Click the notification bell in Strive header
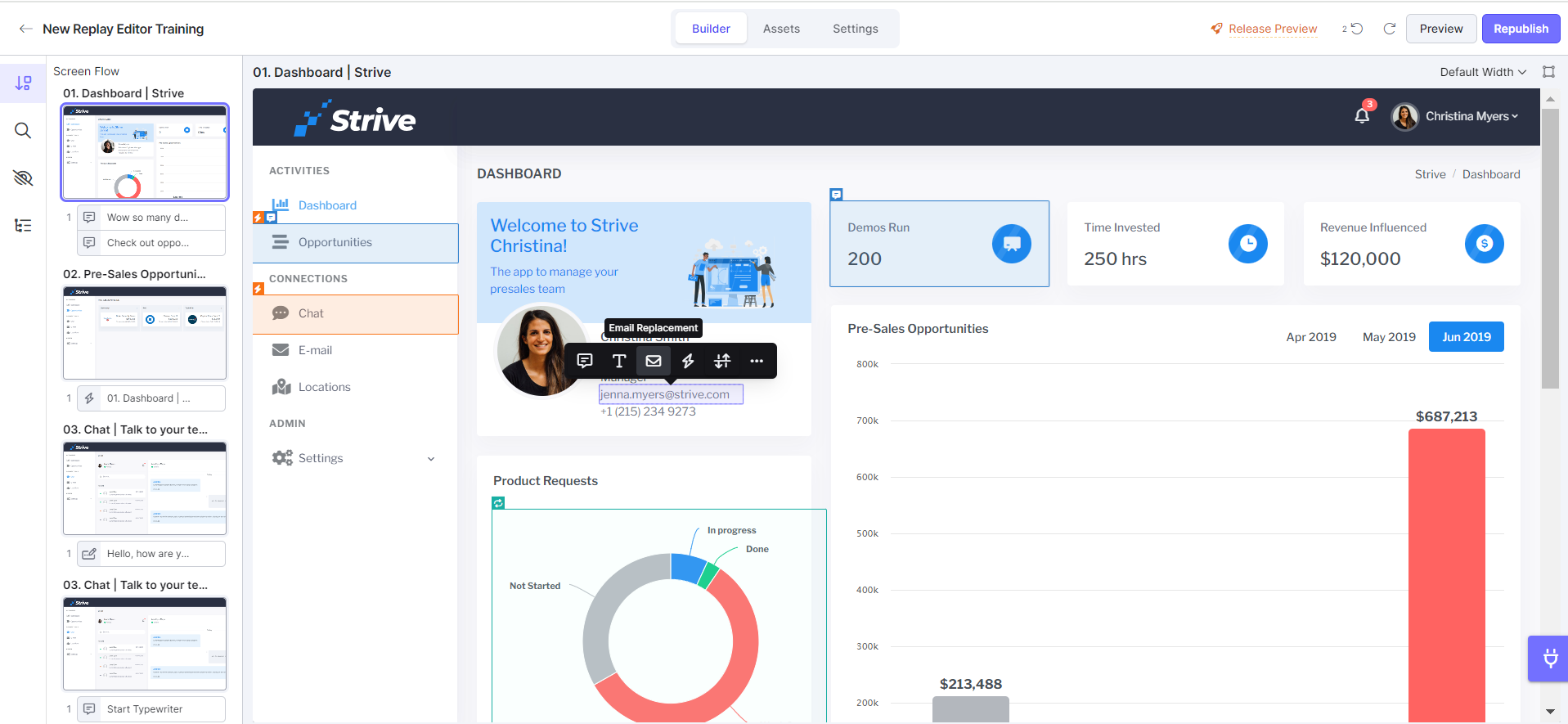 1362,115
